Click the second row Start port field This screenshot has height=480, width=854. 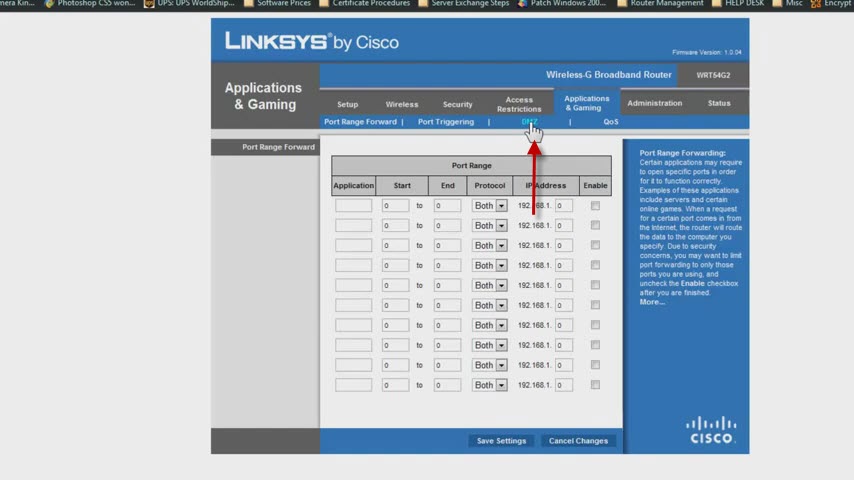tap(395, 226)
